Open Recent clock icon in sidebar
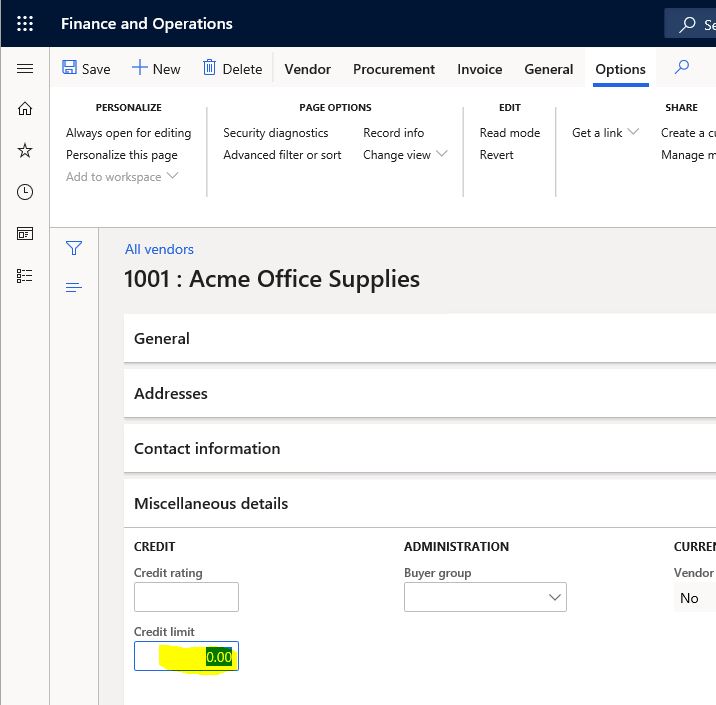 (x=25, y=192)
